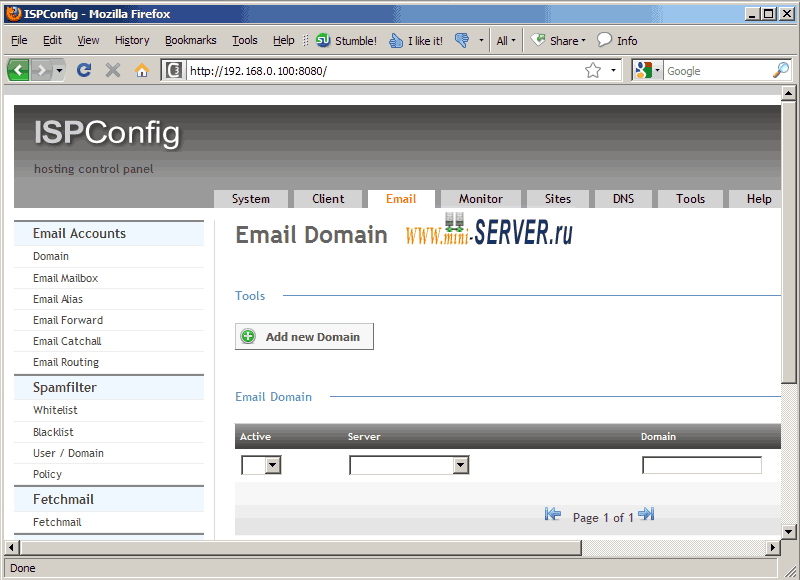The height and width of the screenshot is (580, 800).
Task: Open the Server filter dropdown
Action: [409, 465]
